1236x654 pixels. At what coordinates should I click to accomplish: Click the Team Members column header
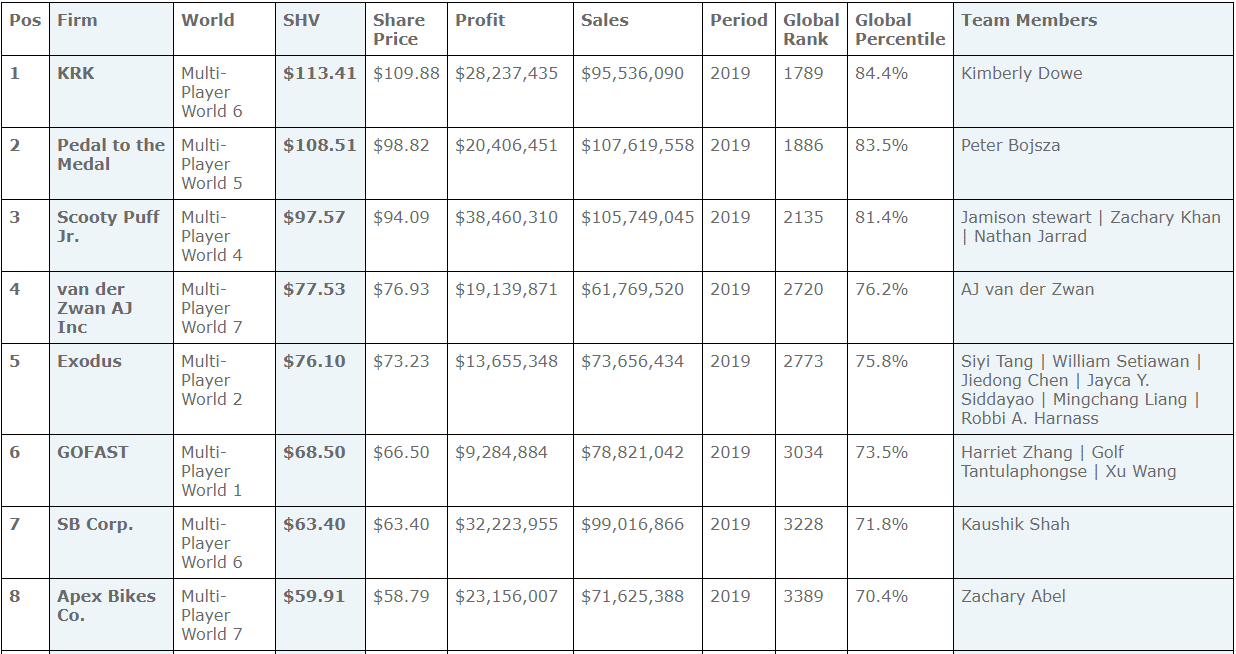[1028, 20]
